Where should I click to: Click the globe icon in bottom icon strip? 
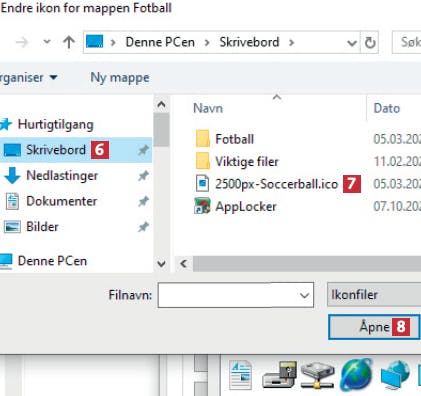pyautogui.click(x=356, y=375)
